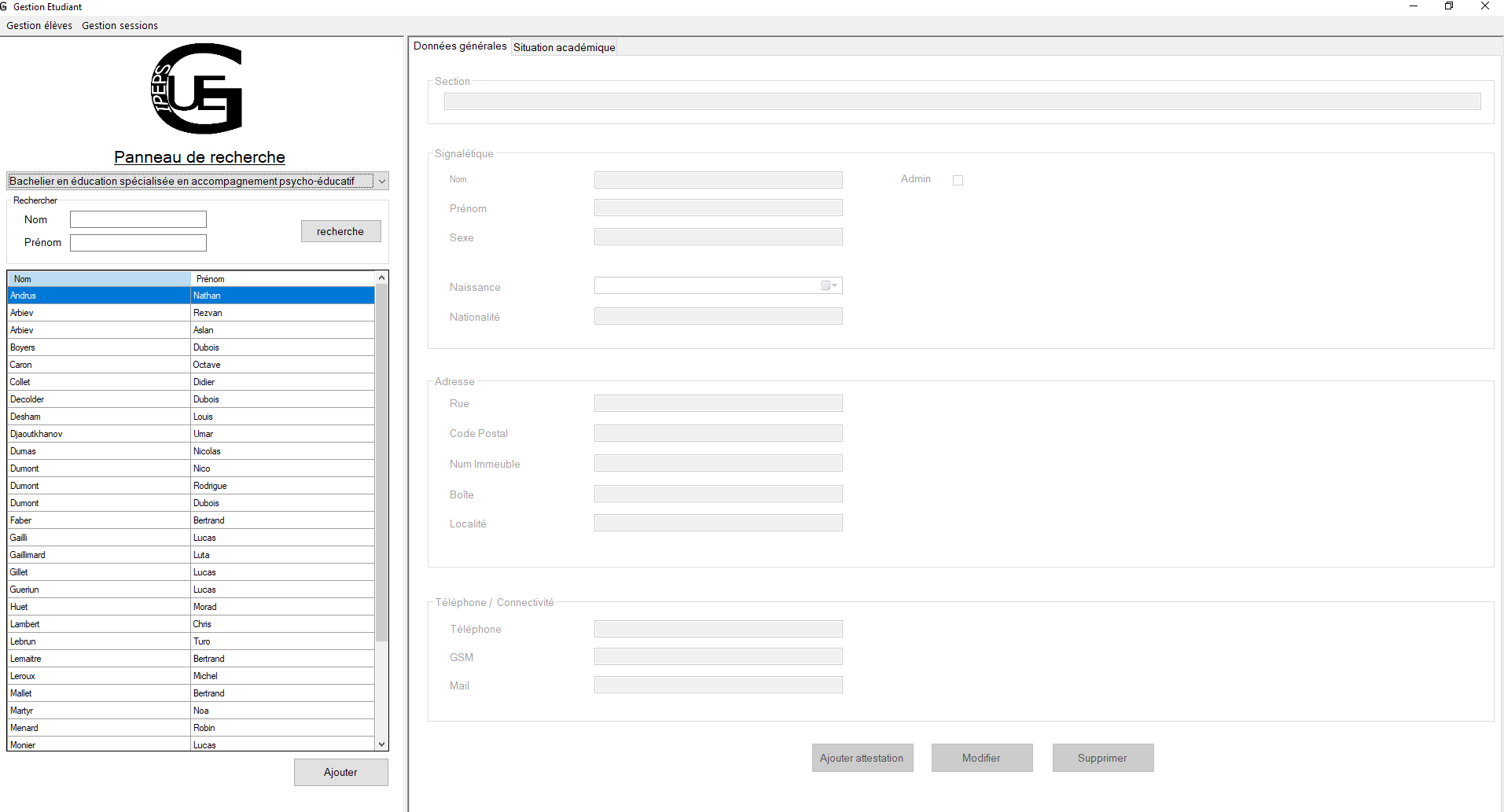This screenshot has height=812, width=1504.
Task: Open the Gestion sessions menu
Action: click(x=120, y=25)
